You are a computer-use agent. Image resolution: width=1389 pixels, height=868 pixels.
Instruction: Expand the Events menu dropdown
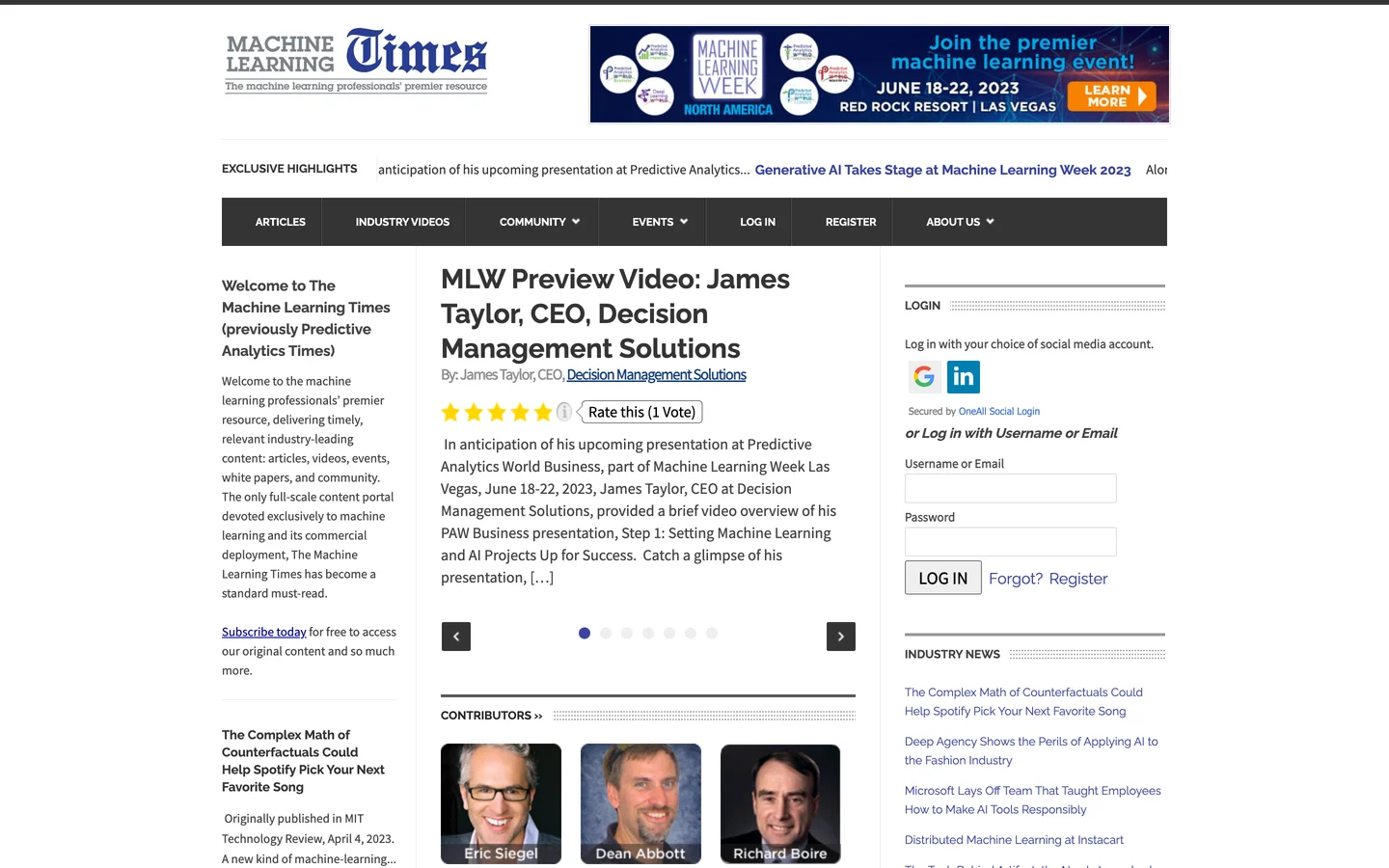coord(660,222)
